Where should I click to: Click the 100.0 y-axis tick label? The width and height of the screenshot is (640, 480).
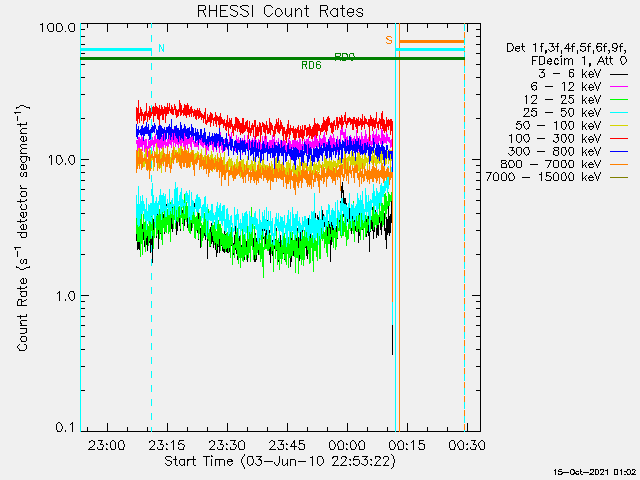[58, 27]
